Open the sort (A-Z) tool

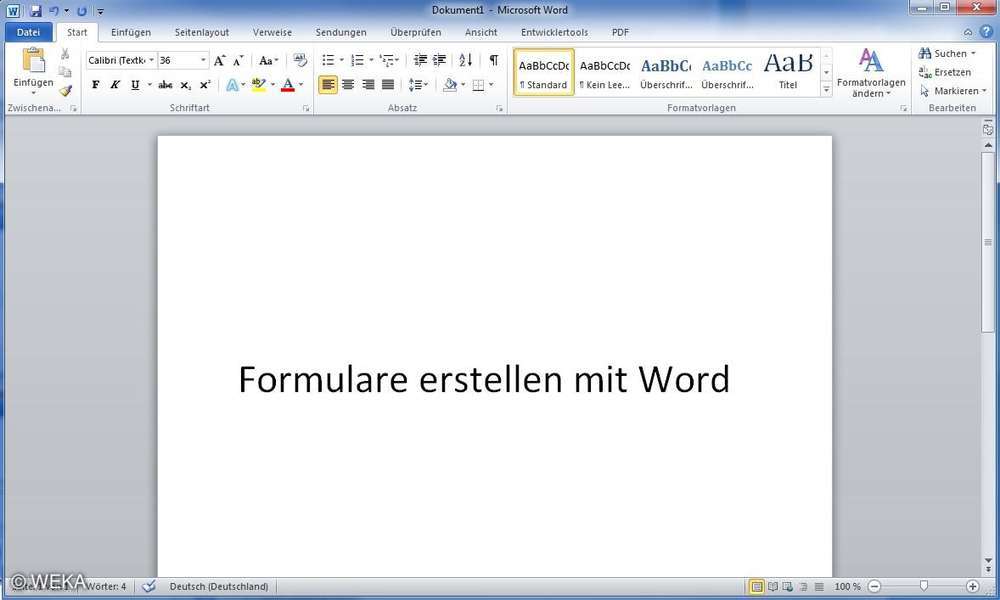tap(464, 60)
